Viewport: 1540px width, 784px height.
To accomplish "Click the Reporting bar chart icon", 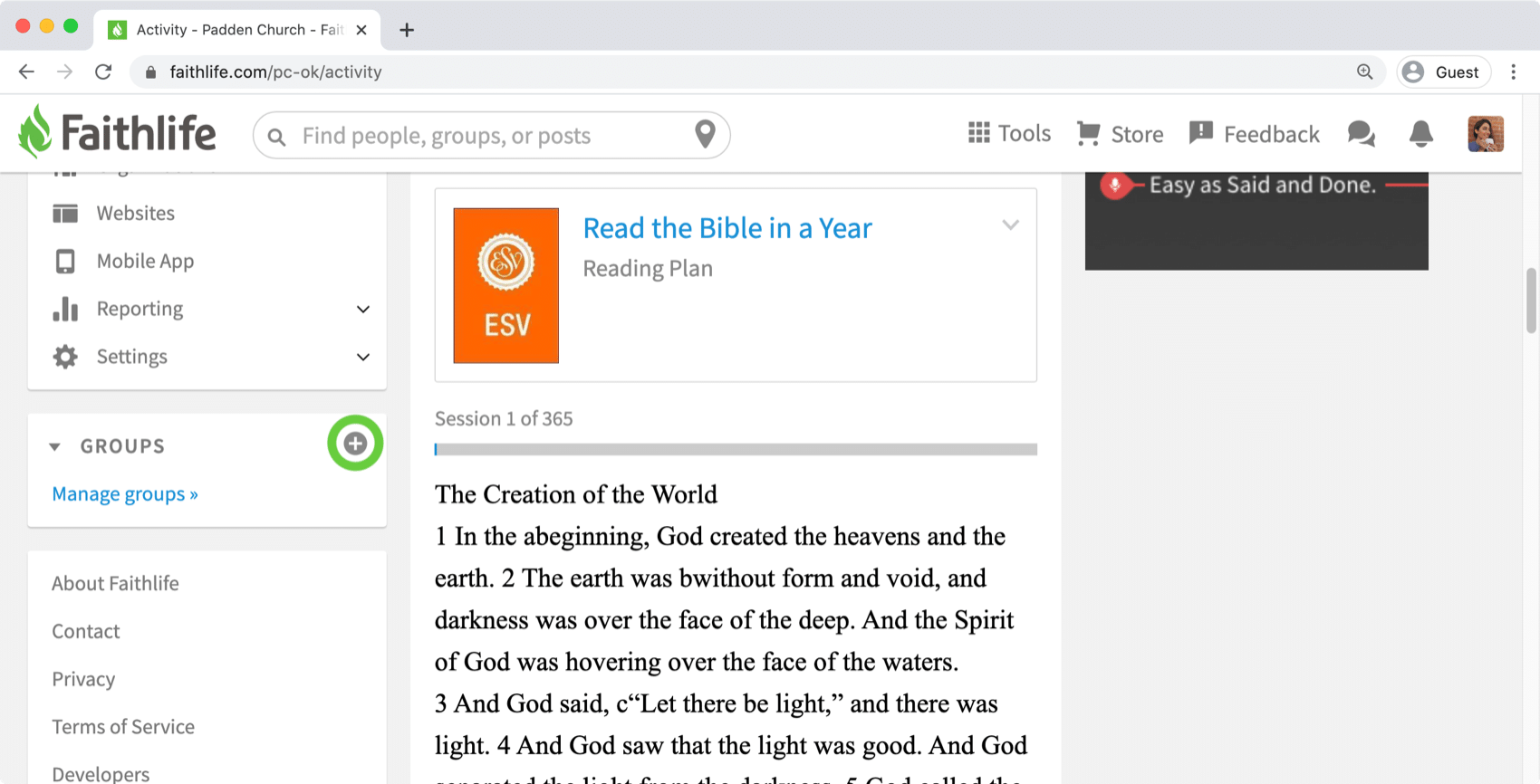I will [x=65, y=309].
